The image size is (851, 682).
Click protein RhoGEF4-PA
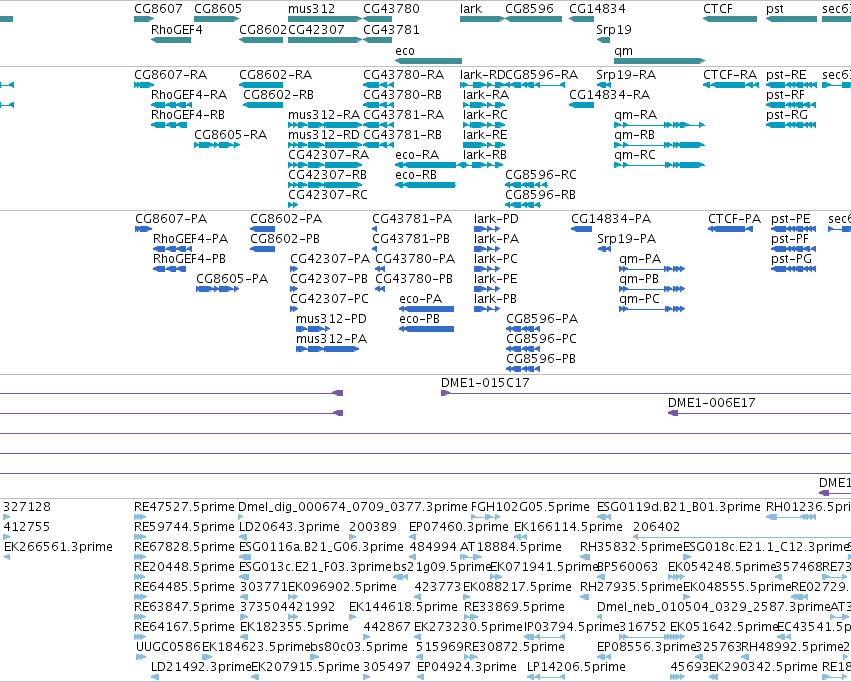click(190, 239)
